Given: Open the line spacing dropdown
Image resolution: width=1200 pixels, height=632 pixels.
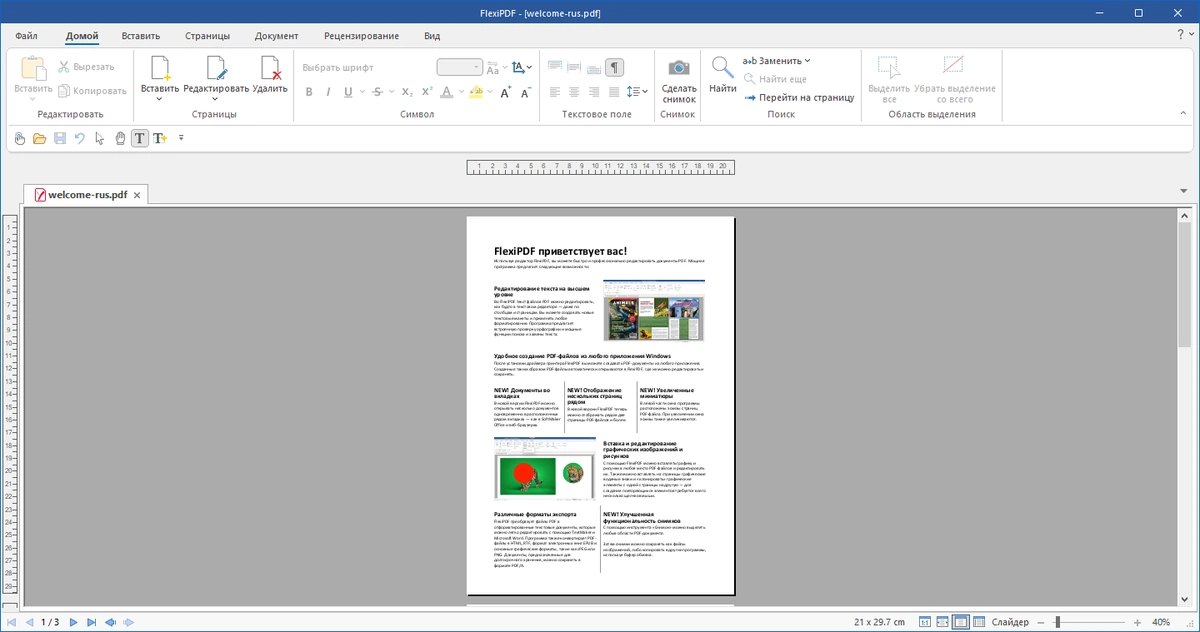Looking at the screenshot, I should tap(636, 92).
